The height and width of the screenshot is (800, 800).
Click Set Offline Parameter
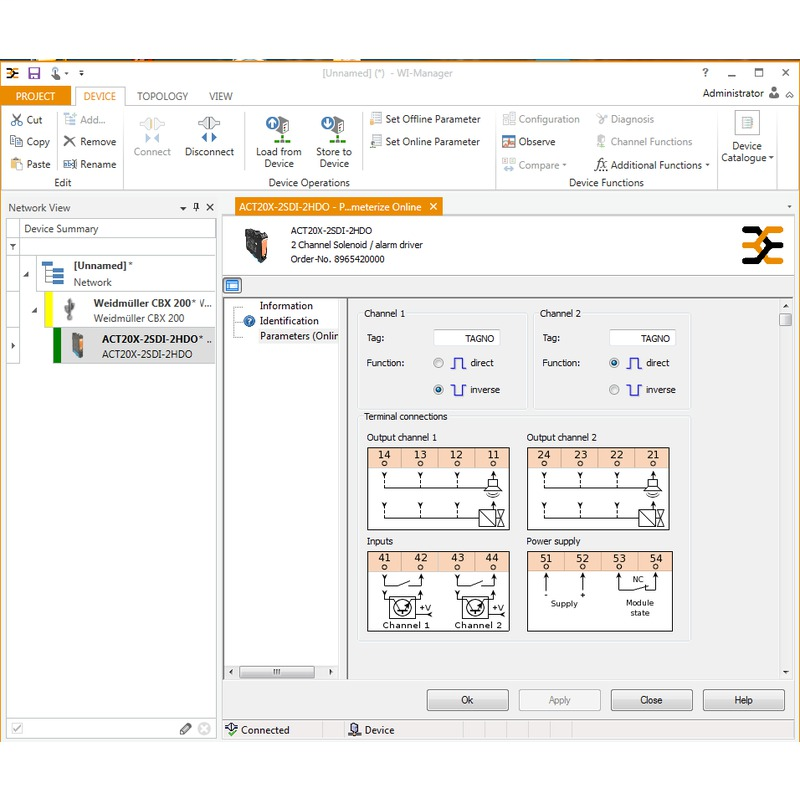tap(426, 119)
